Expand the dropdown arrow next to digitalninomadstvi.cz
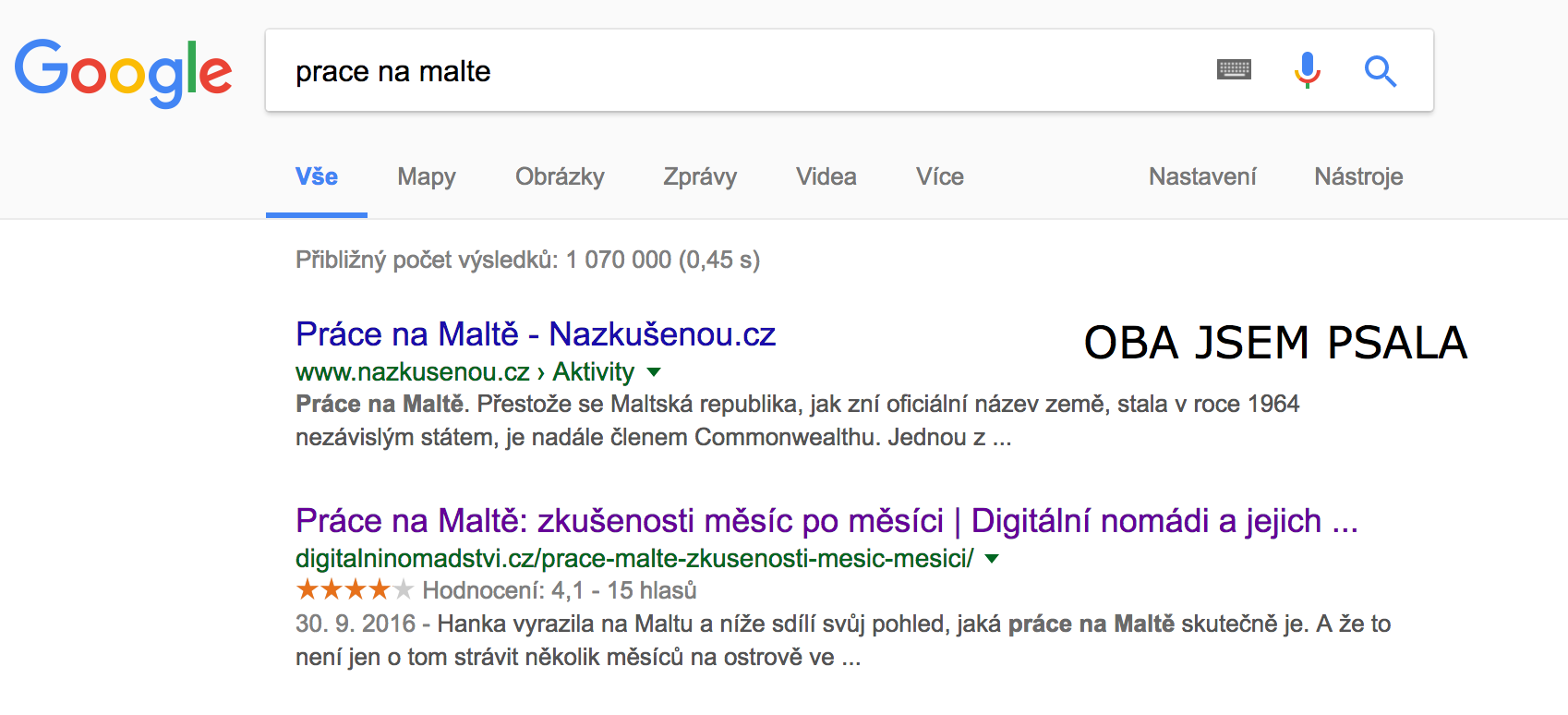This screenshot has height=715, width=1568. [991, 558]
